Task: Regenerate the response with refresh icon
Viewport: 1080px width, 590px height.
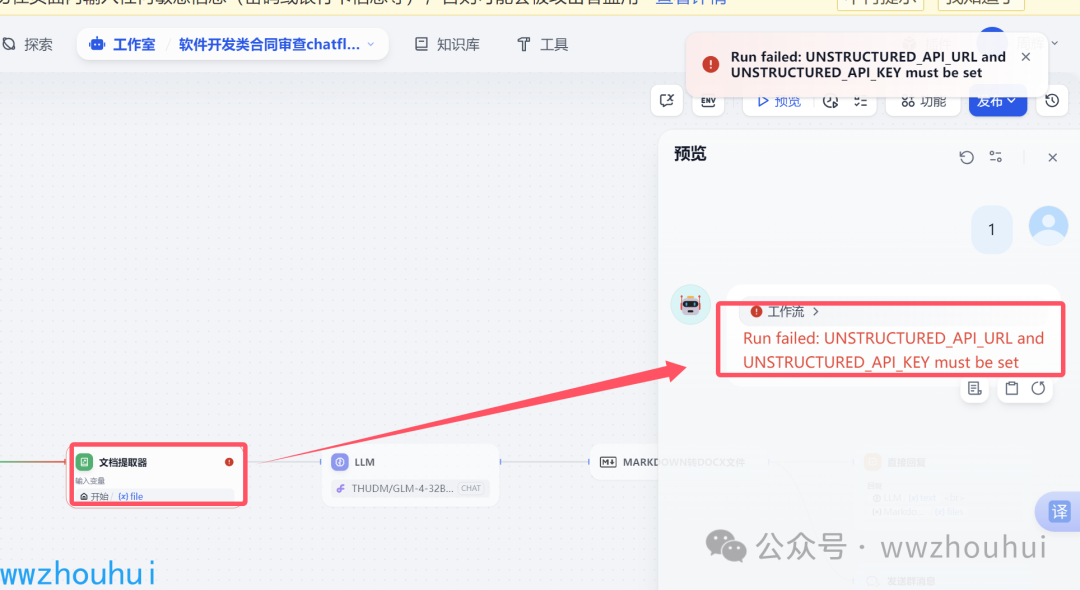Action: click(x=1038, y=388)
